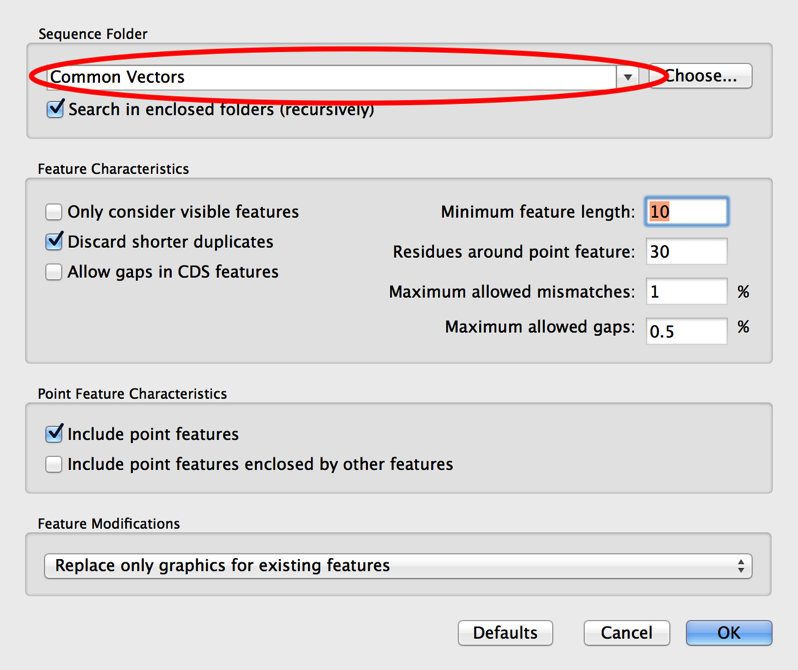Disable Search in enclosed folders checkbox
798x670 pixels.
56,109
